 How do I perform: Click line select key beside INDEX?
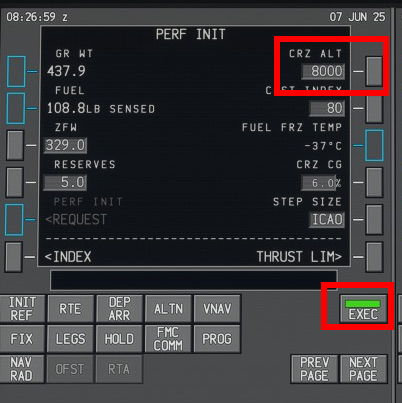tap(14, 257)
